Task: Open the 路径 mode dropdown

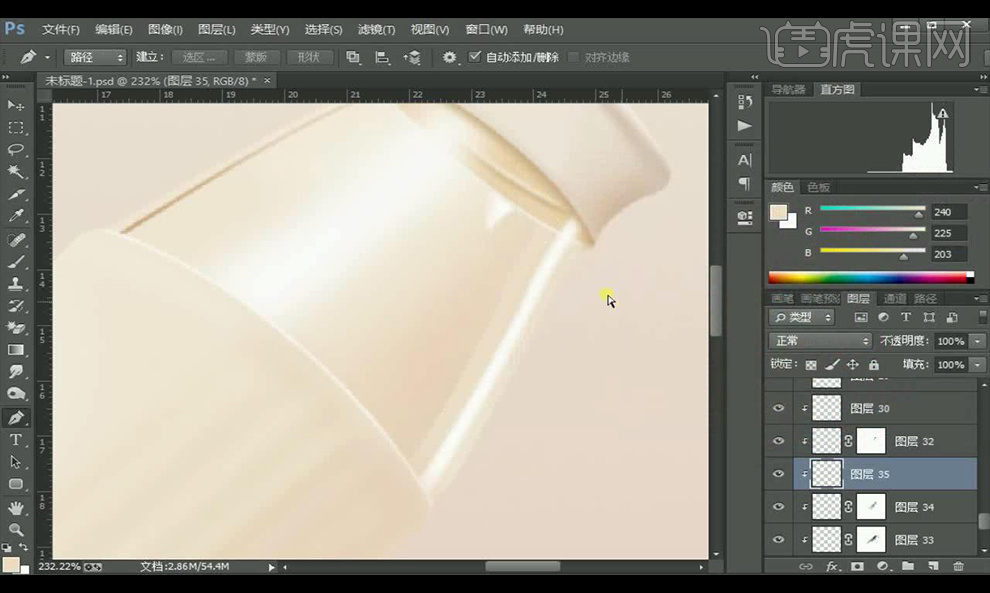Action: click(95, 58)
